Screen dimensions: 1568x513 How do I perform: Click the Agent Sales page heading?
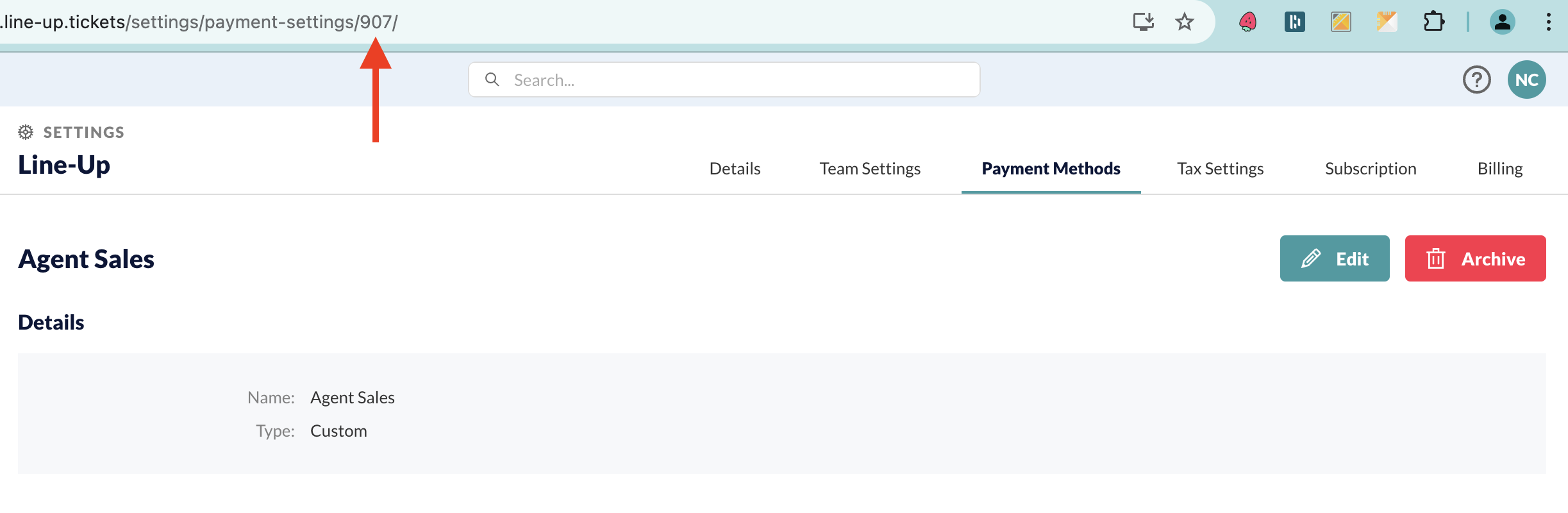click(x=86, y=259)
